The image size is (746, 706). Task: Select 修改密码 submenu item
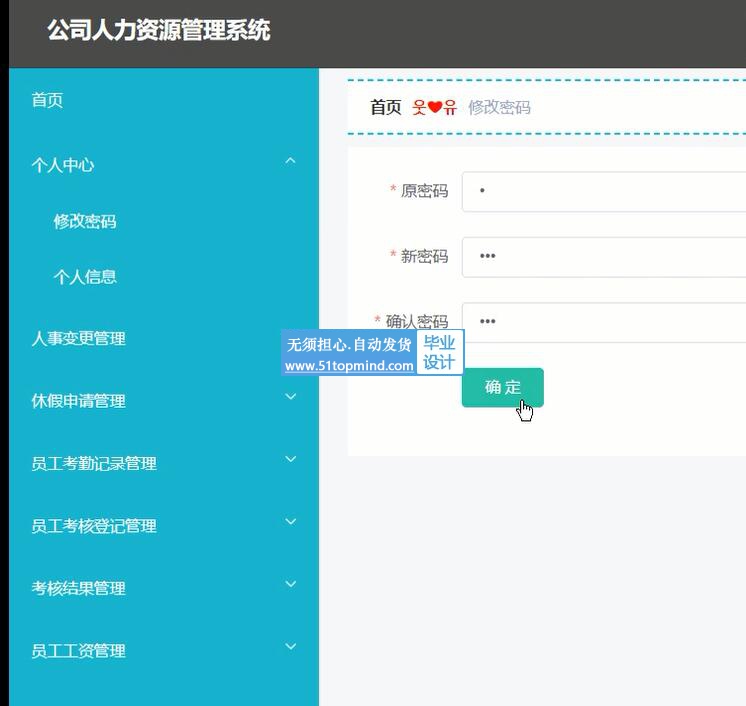85,221
